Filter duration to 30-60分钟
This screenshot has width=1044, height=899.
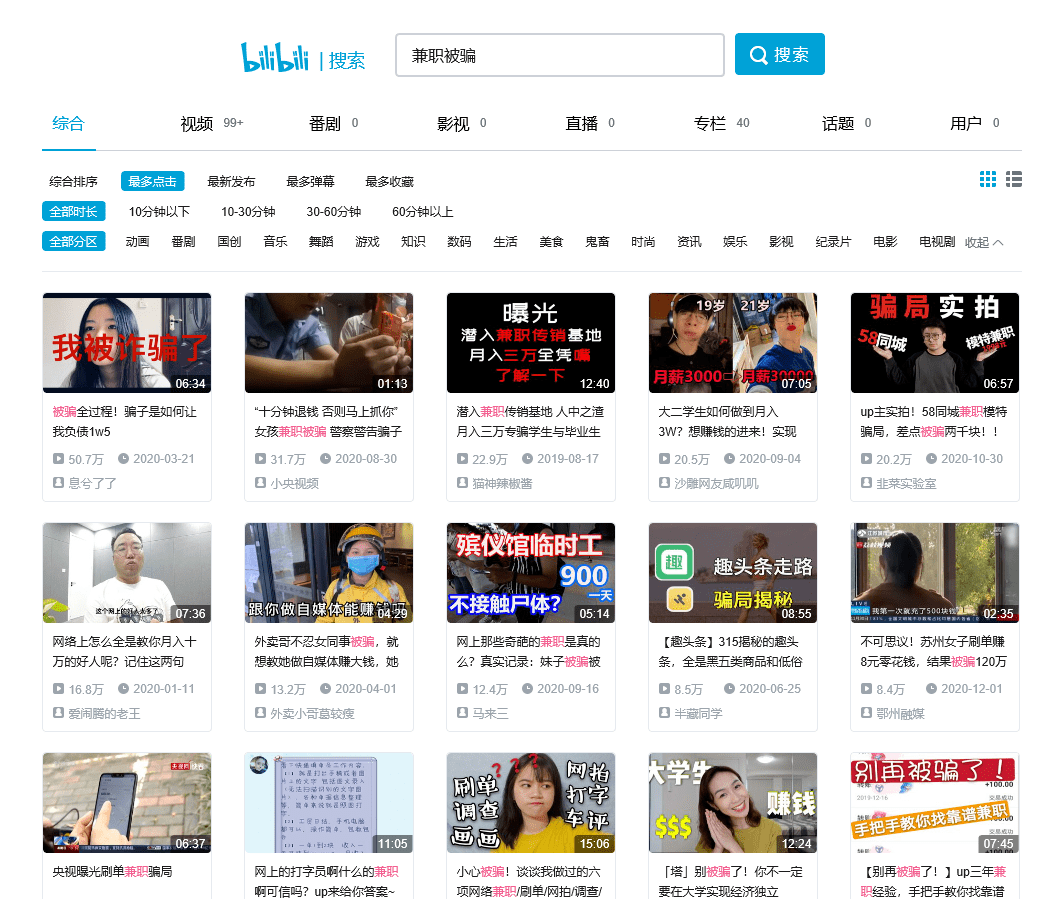coord(334,211)
